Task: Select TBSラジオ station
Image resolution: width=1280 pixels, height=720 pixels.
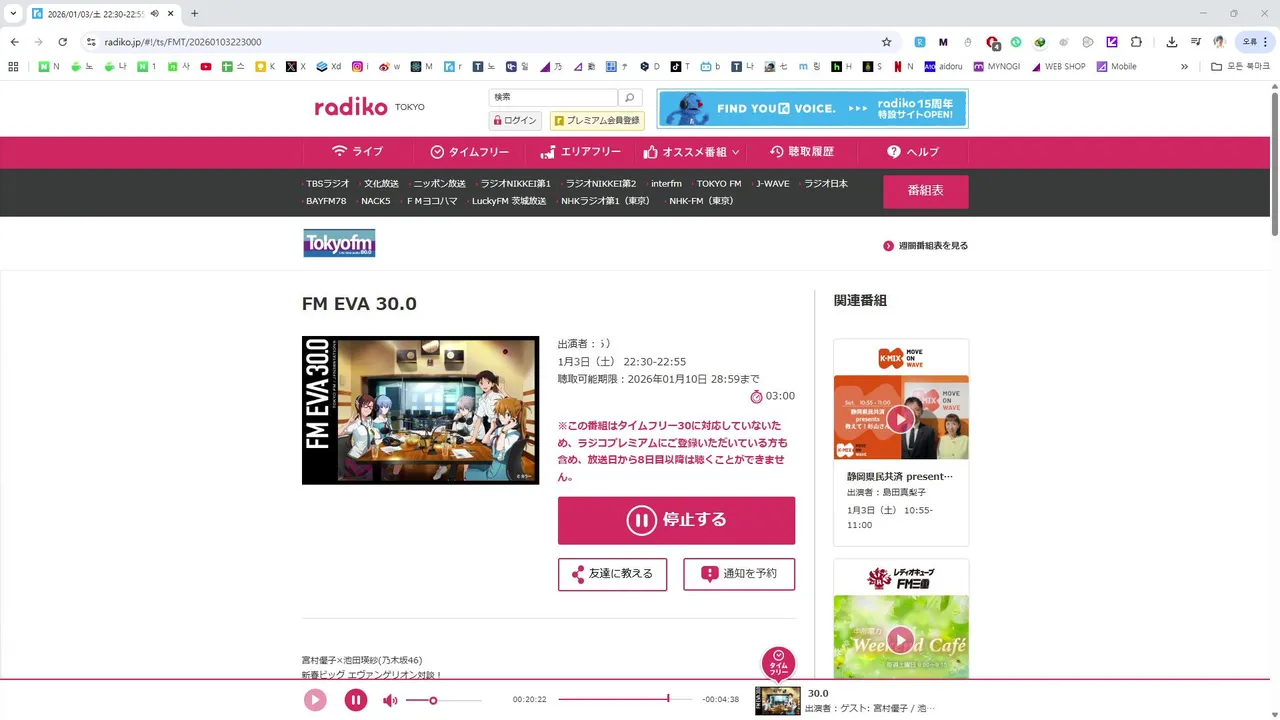Action: coord(328,184)
